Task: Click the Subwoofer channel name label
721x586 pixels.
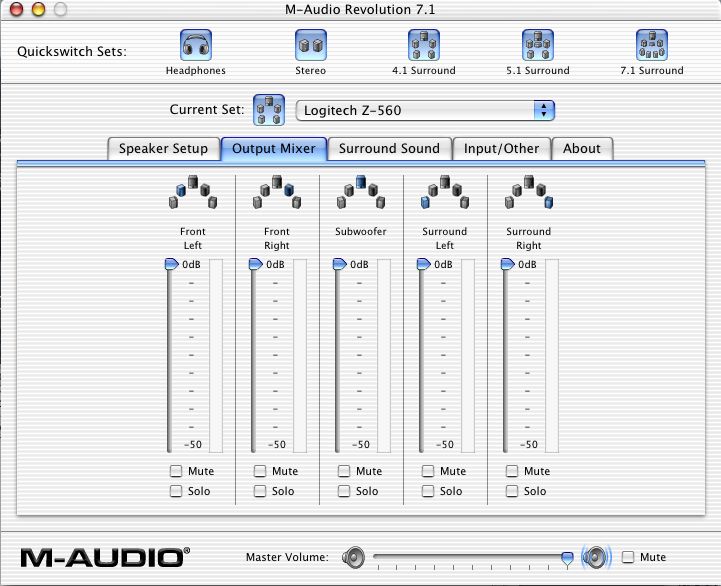Action: click(x=361, y=231)
